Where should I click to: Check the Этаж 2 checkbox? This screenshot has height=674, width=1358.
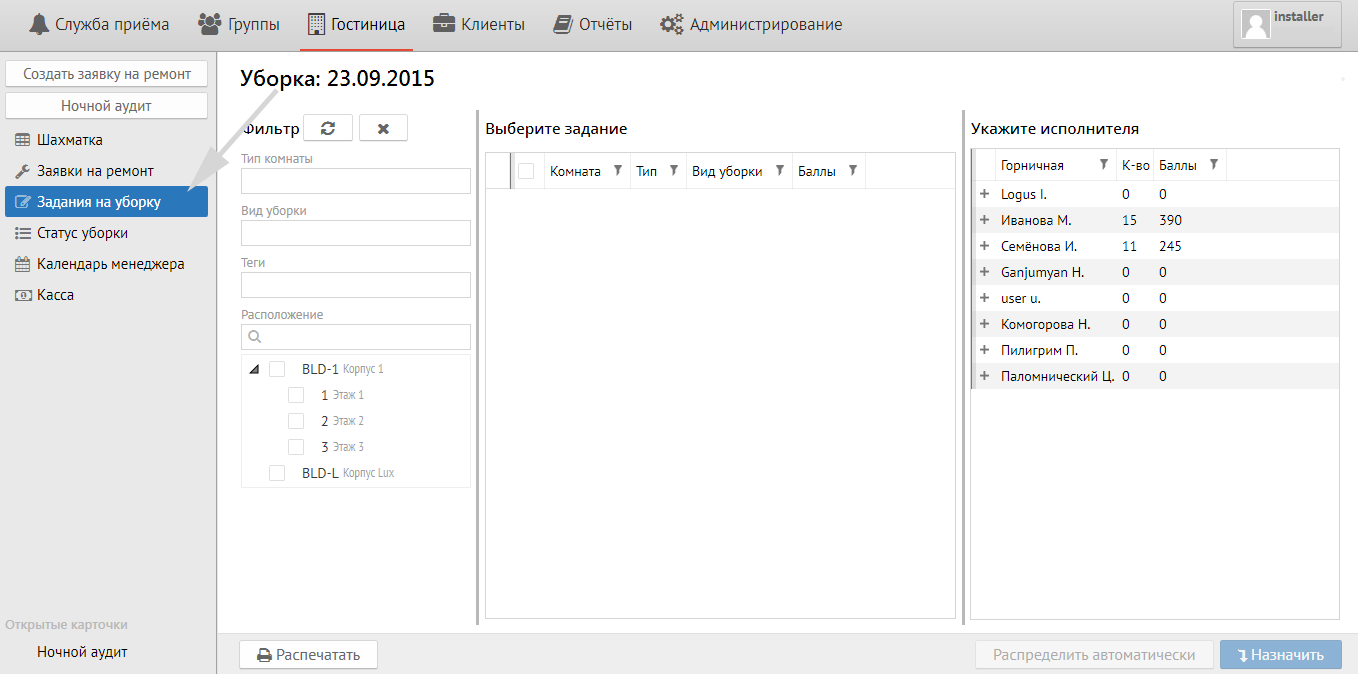(x=296, y=421)
